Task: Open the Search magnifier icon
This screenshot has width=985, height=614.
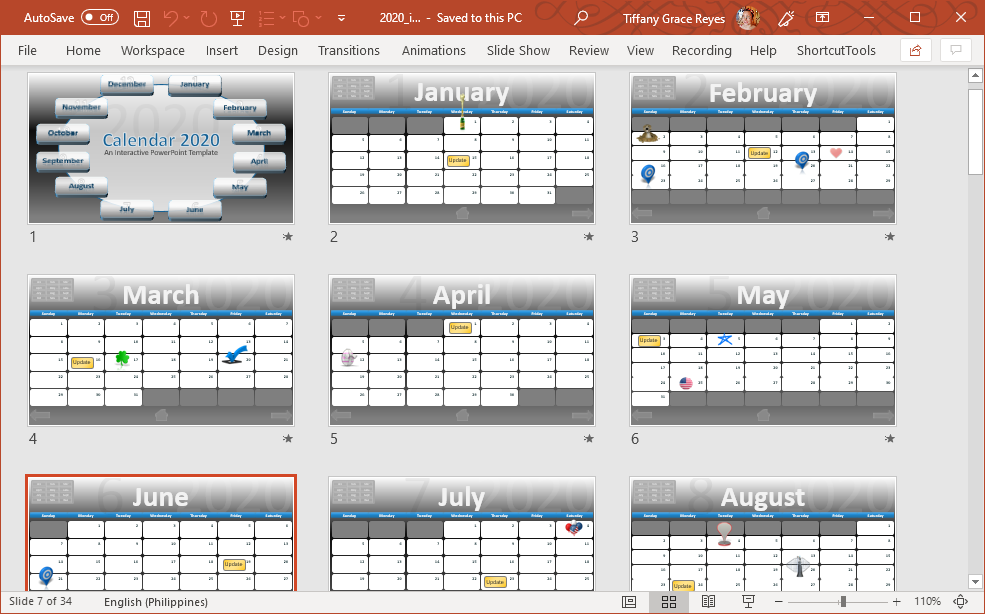Action: [x=581, y=18]
